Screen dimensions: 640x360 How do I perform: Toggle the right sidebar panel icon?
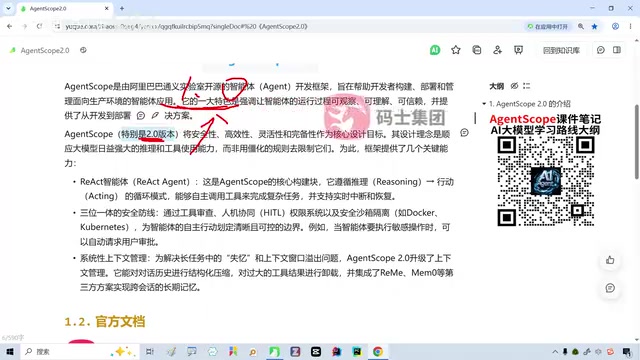pos(617,50)
